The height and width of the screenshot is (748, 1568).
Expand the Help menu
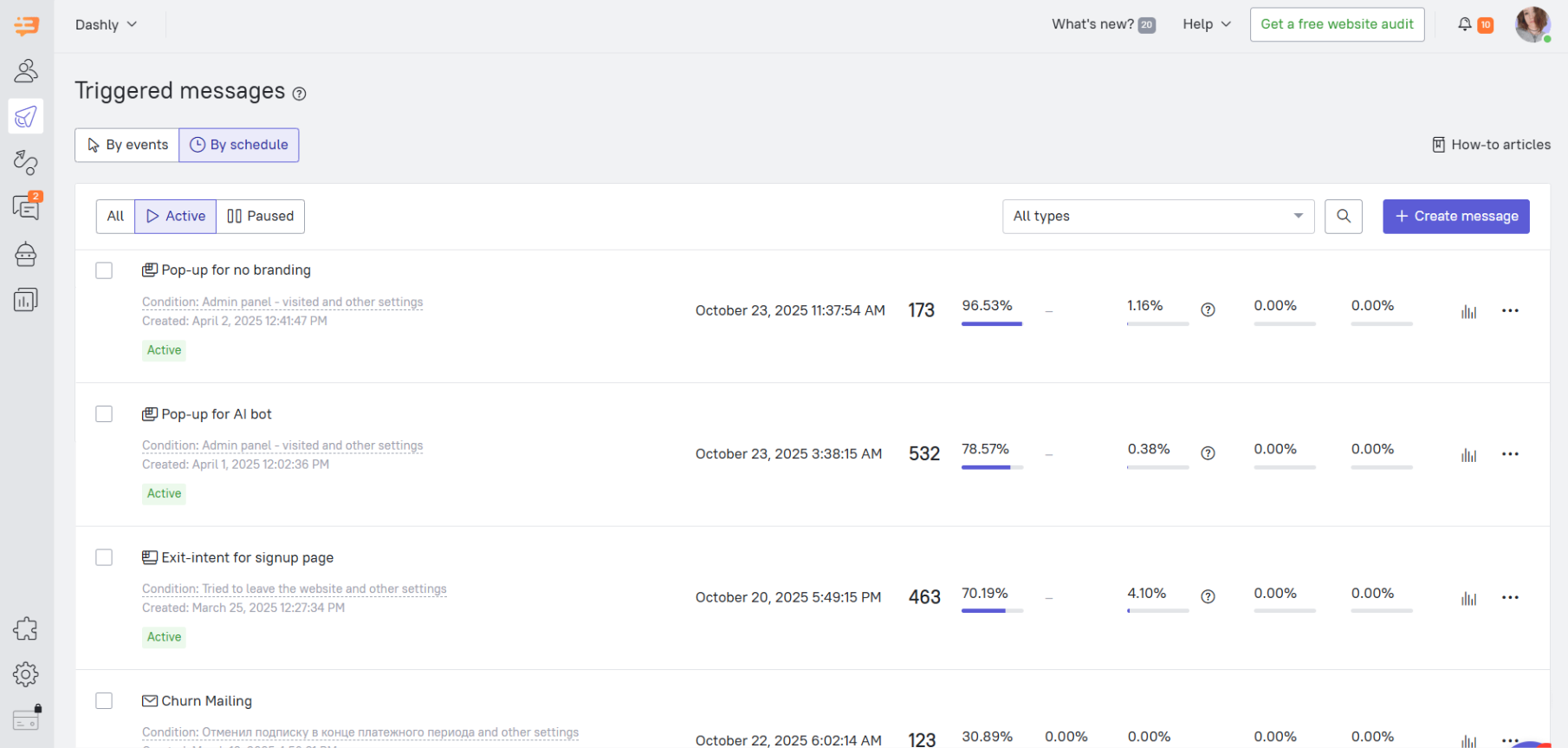point(1206,24)
